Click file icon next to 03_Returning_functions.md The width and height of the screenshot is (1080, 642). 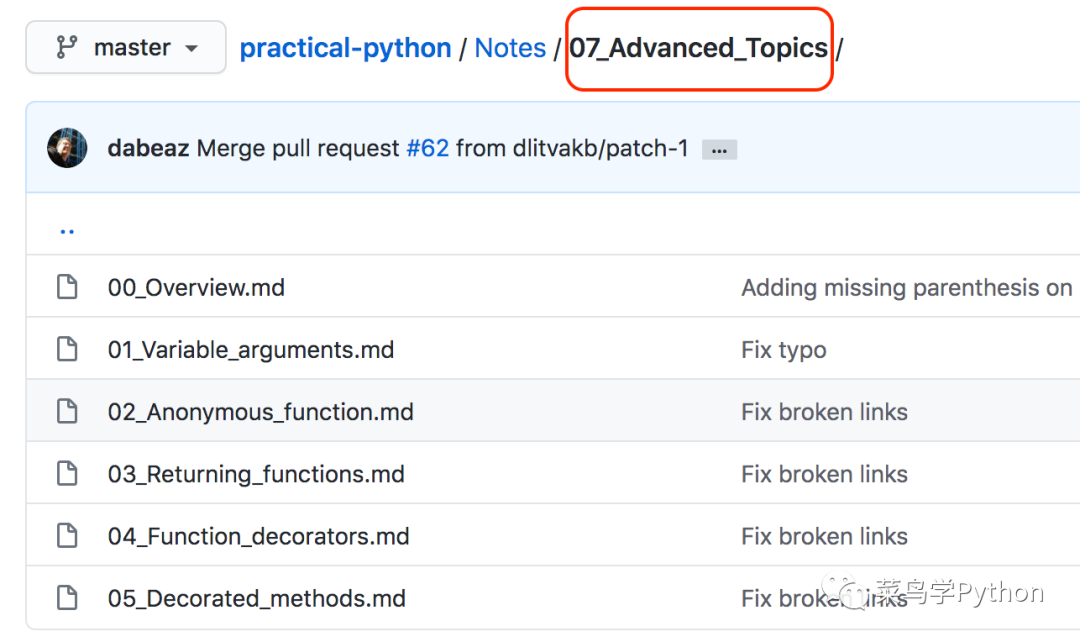[x=67, y=473]
